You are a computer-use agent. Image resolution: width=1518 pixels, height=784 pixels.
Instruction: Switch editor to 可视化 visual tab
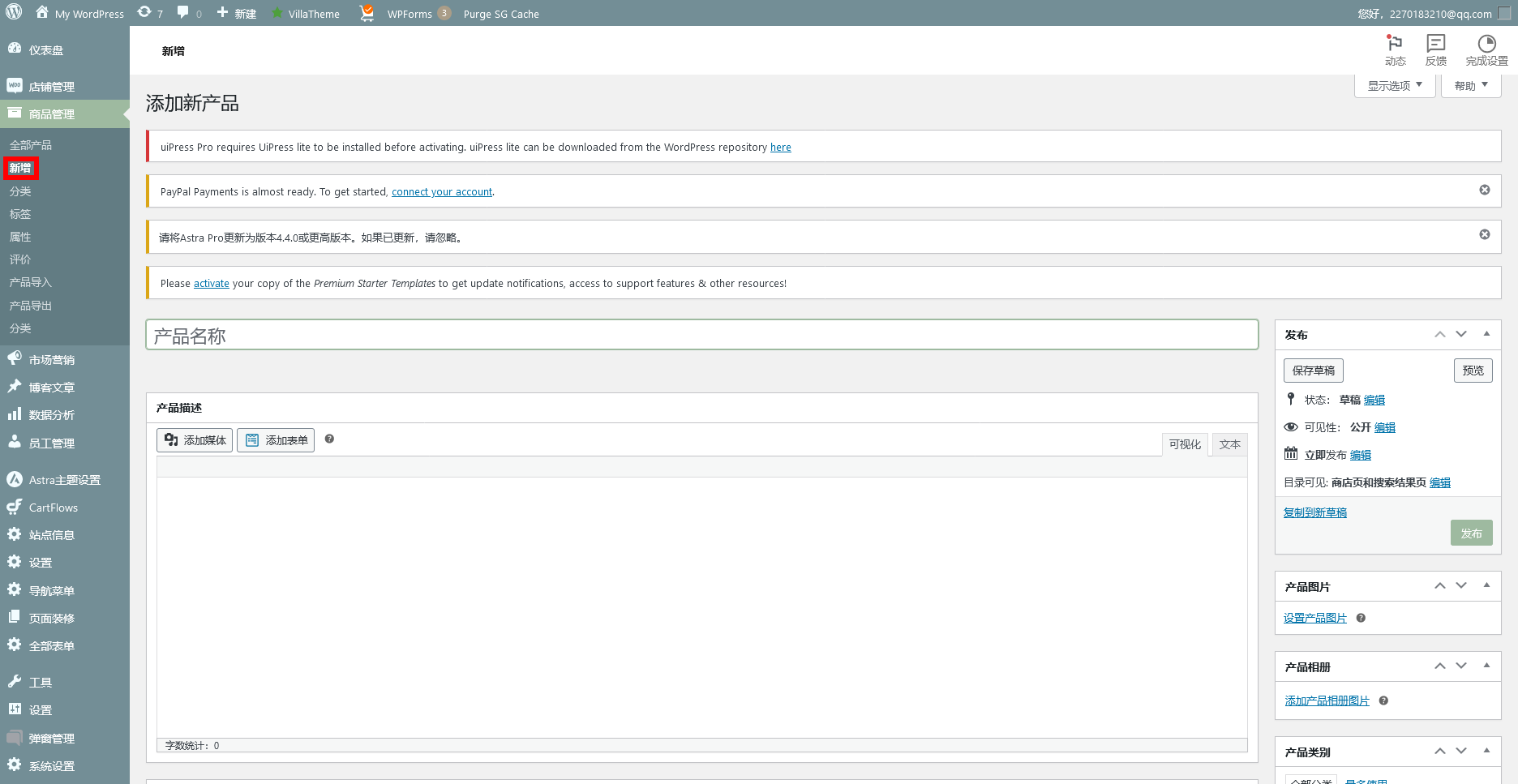point(1185,444)
